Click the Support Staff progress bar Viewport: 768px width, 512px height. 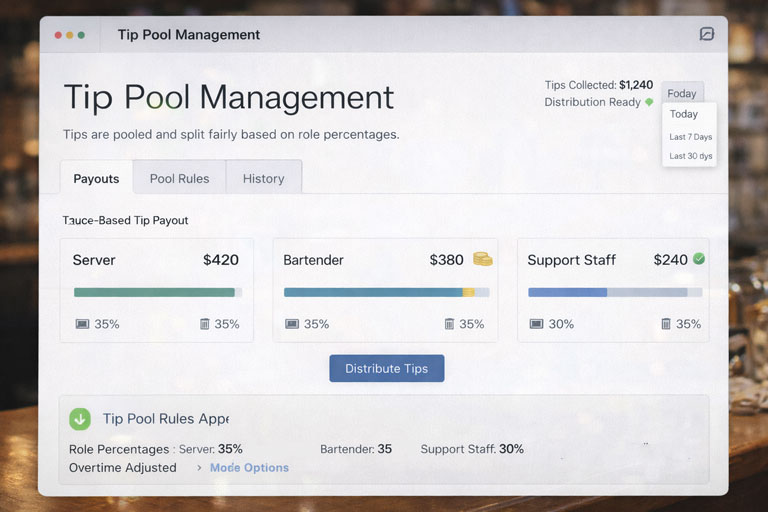[x=615, y=293]
